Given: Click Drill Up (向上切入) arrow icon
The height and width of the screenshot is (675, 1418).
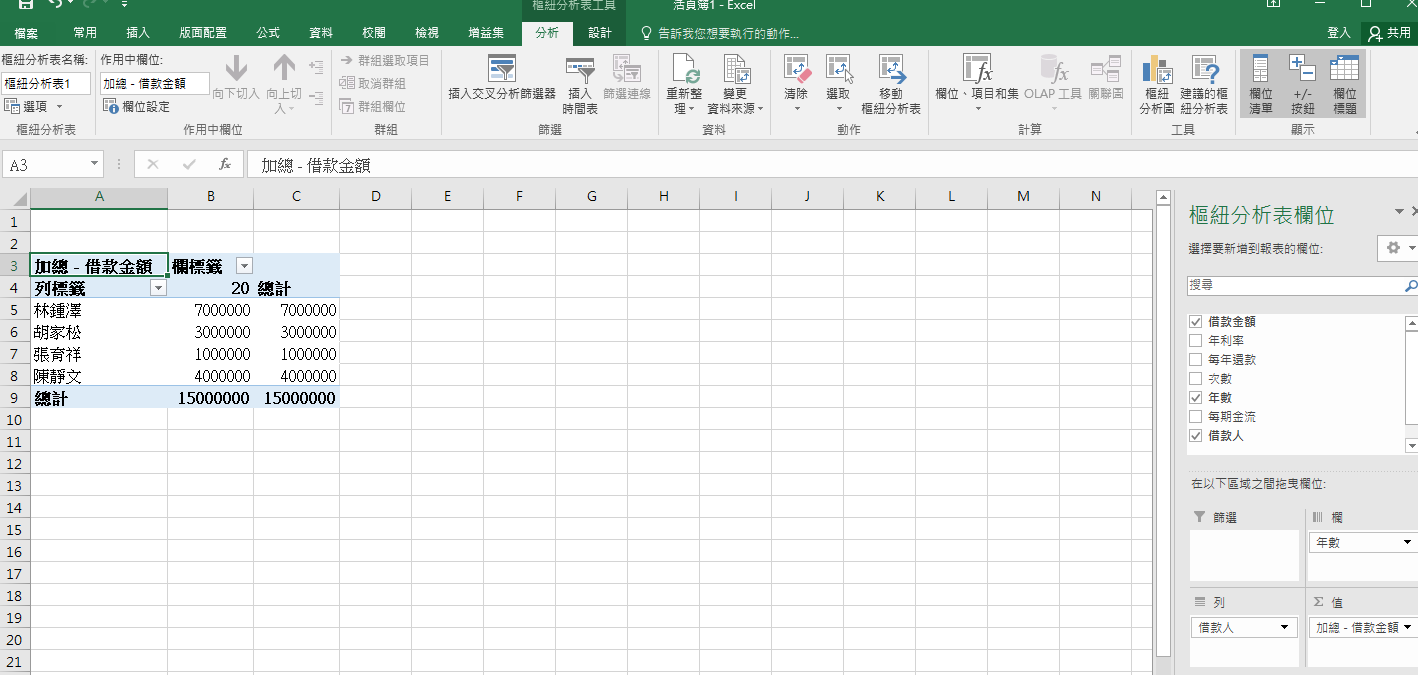Looking at the screenshot, I should 284,68.
